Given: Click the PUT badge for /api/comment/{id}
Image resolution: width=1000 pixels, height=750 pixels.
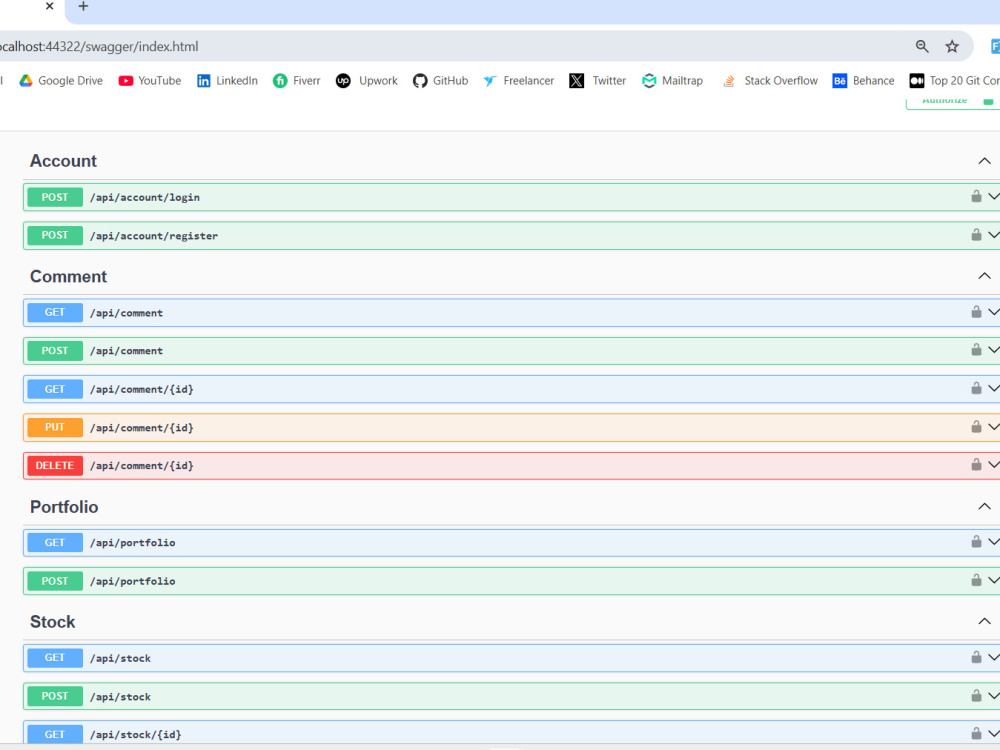Looking at the screenshot, I should 55,427.
